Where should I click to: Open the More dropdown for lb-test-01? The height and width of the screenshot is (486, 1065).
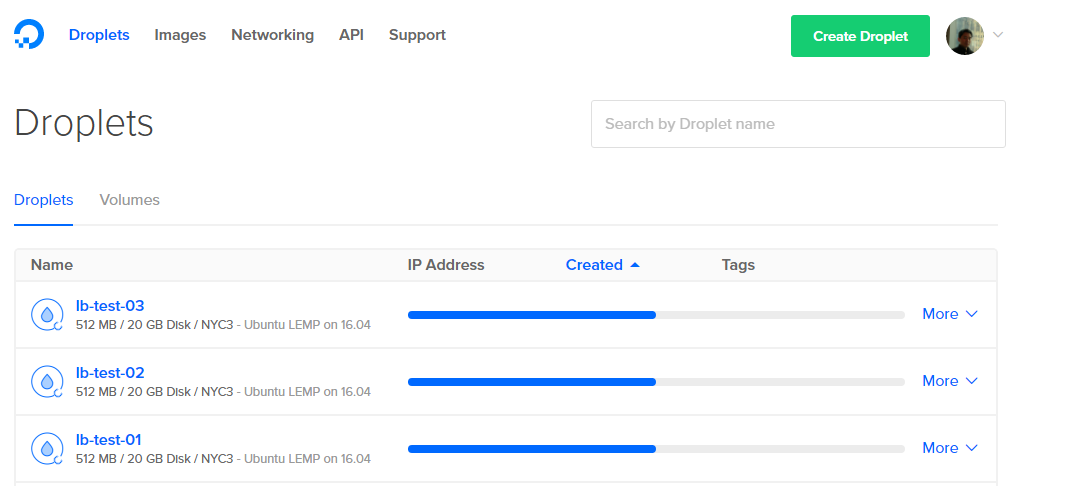click(x=950, y=448)
